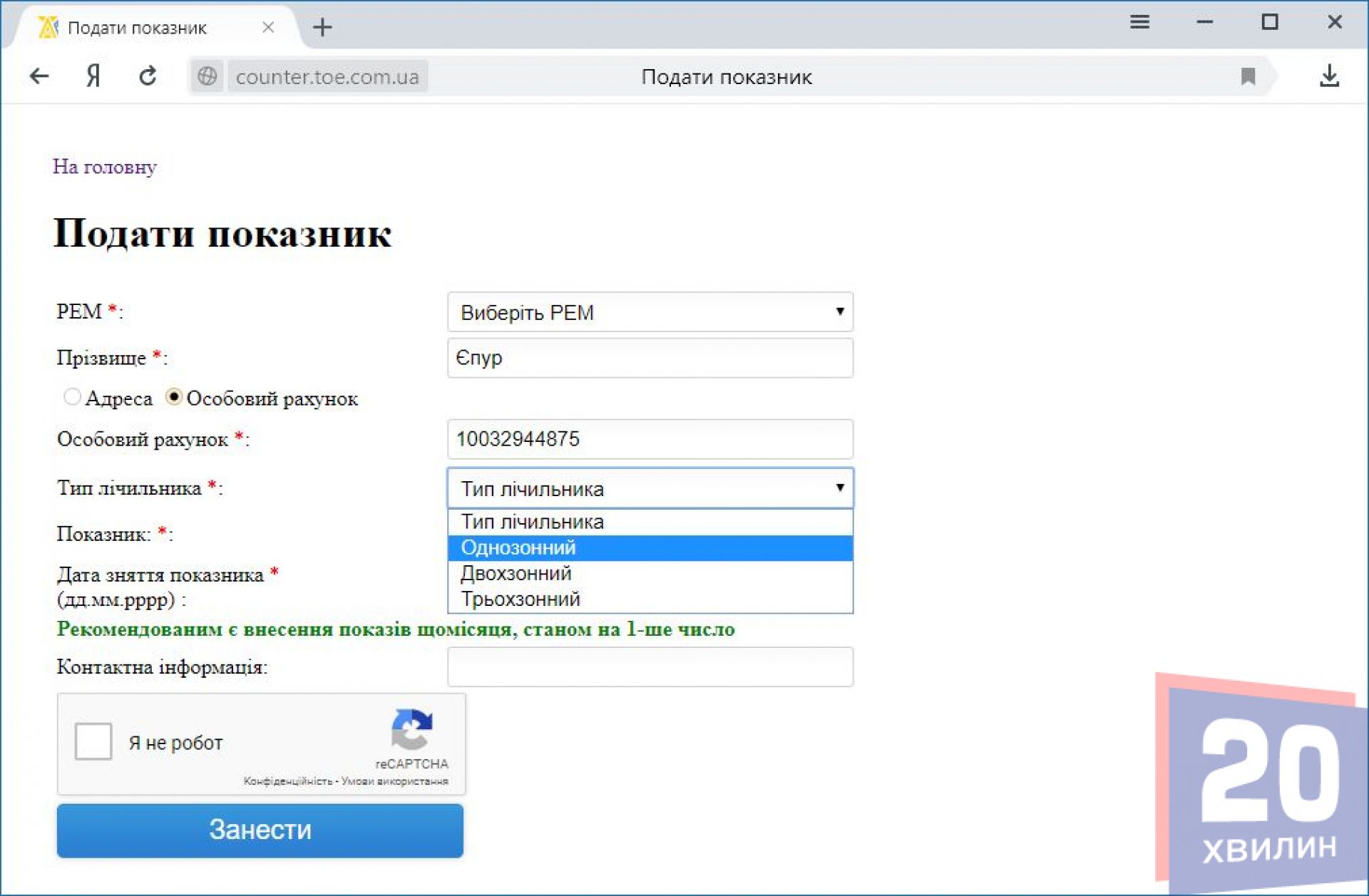Open the Виберіть РЕМ dropdown
The image size is (1369, 896).
point(650,312)
